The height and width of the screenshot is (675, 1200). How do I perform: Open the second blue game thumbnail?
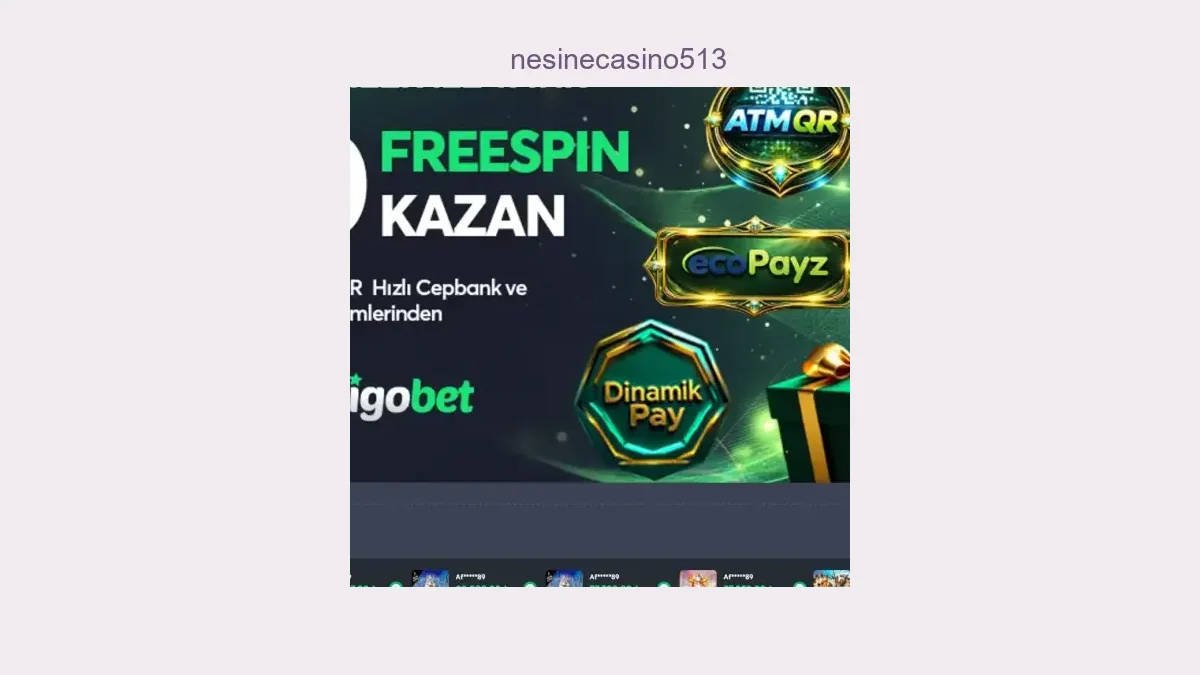pyautogui.click(x=564, y=578)
